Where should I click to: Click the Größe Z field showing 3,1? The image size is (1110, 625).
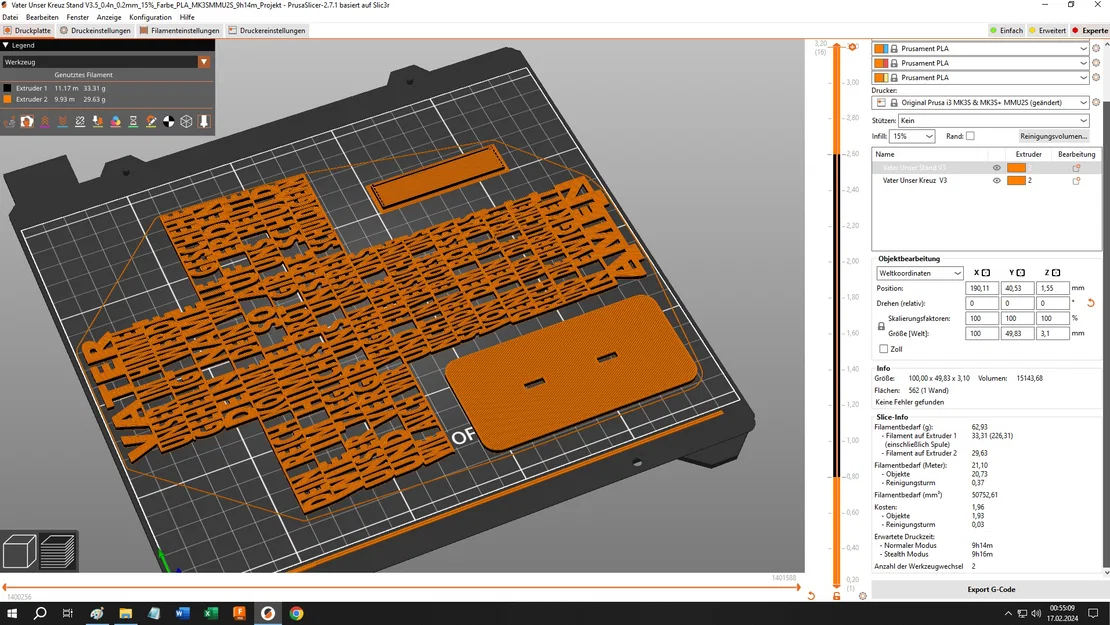[1052, 333]
